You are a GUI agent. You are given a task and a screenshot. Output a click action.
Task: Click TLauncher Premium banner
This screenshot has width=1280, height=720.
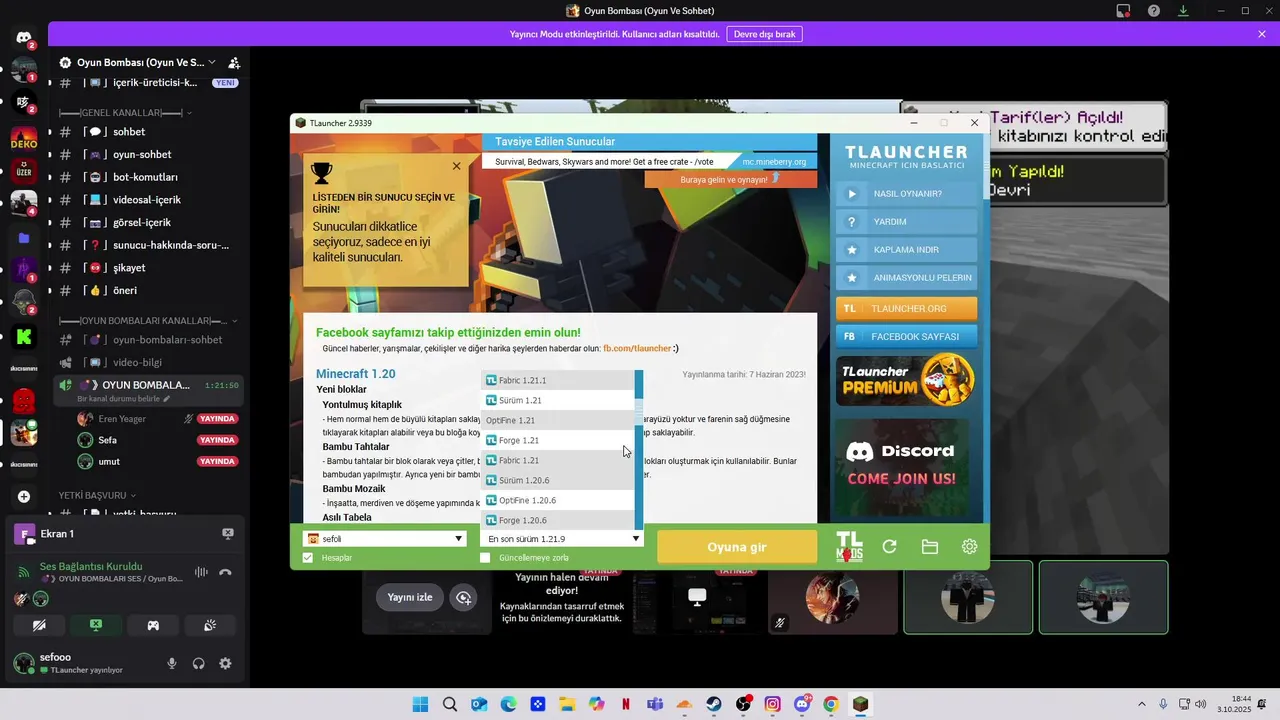click(x=907, y=379)
